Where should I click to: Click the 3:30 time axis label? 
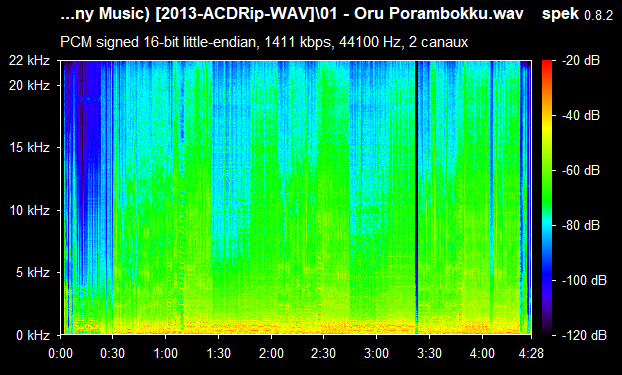(429, 353)
